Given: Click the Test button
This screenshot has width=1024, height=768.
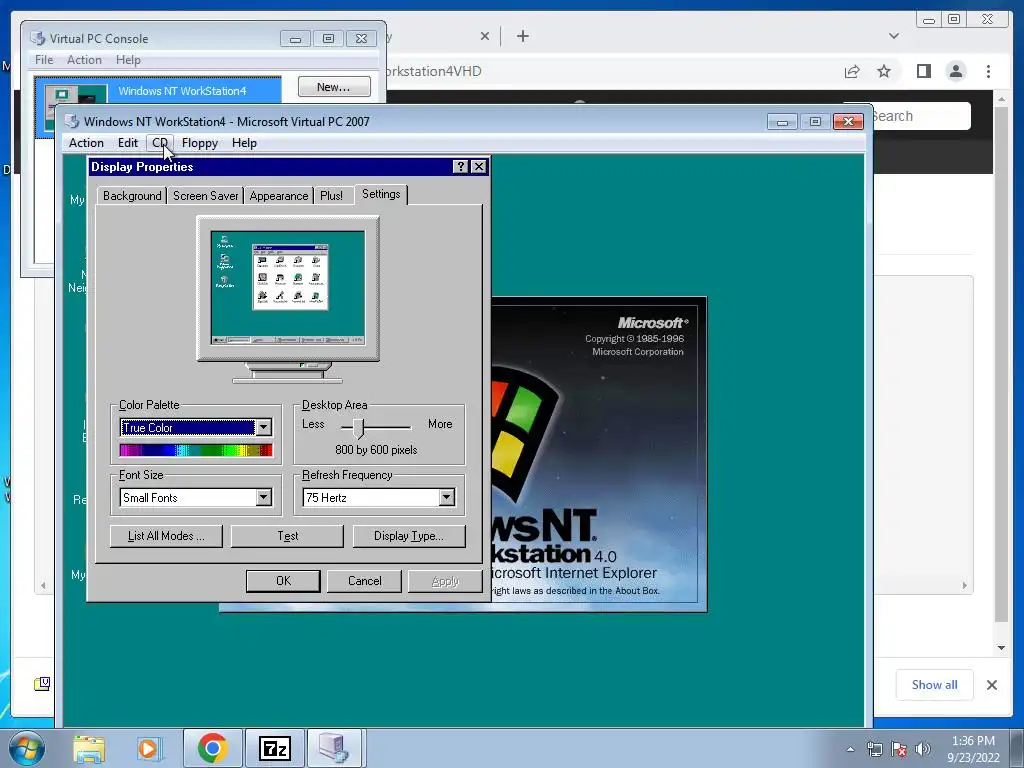Looking at the screenshot, I should tap(287, 536).
